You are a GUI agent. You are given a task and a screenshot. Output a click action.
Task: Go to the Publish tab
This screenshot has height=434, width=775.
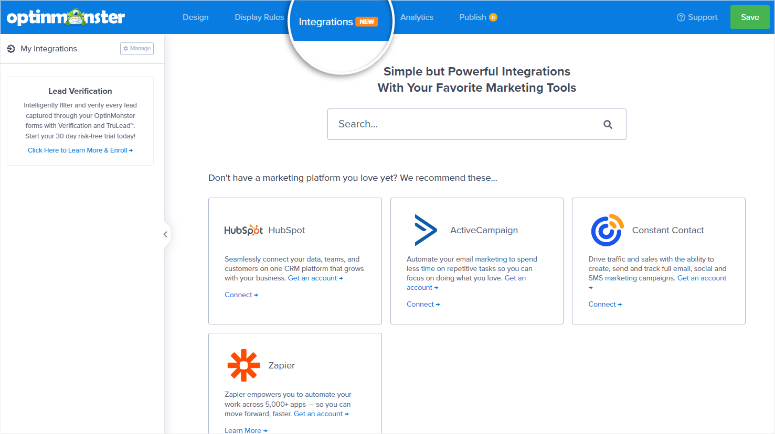click(x=473, y=17)
